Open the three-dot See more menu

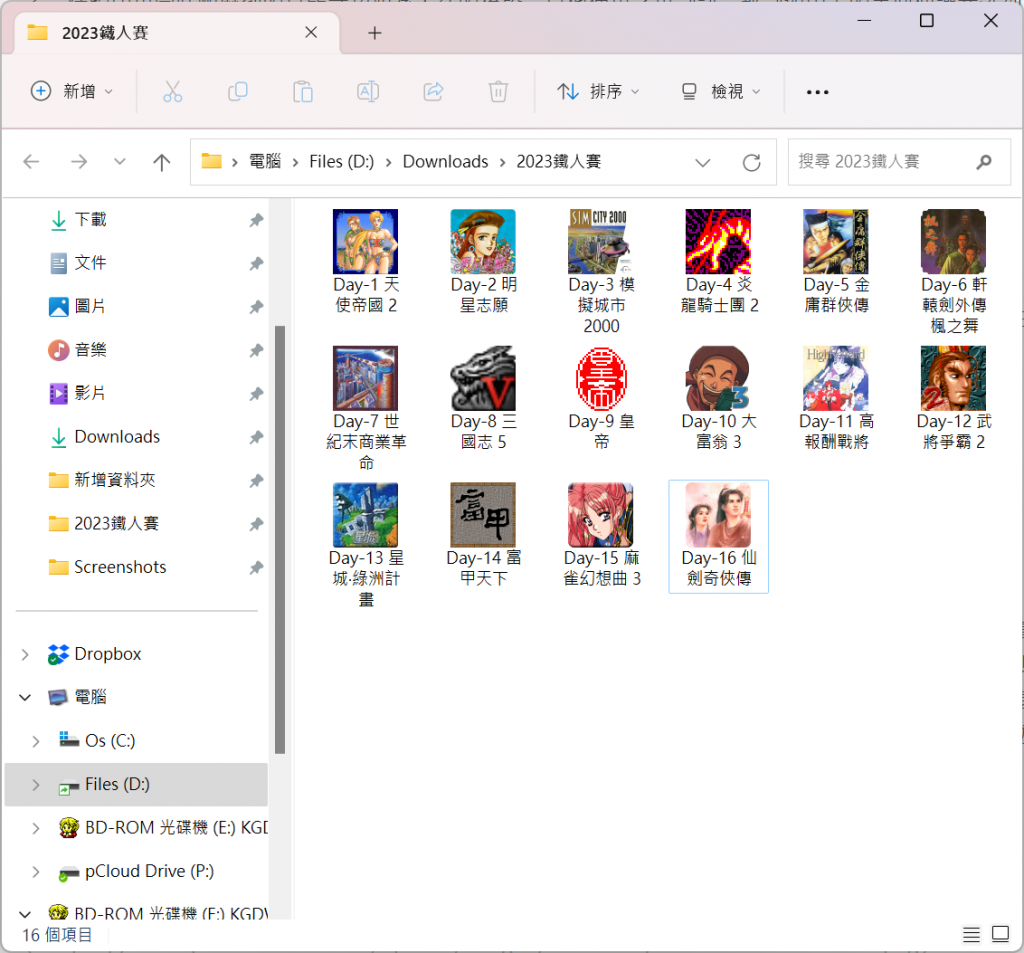tap(818, 92)
